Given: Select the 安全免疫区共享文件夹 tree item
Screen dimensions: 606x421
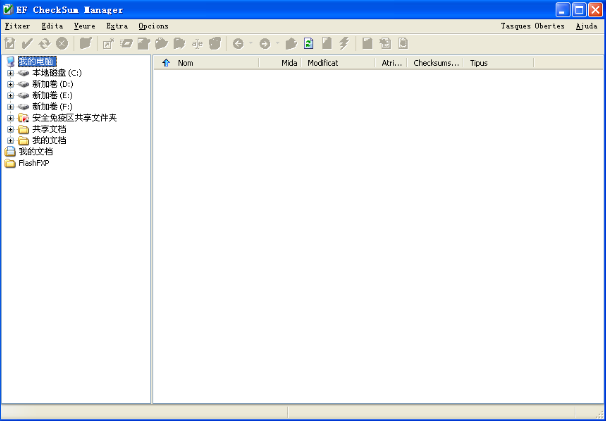Looking at the screenshot, I should click(75, 118).
